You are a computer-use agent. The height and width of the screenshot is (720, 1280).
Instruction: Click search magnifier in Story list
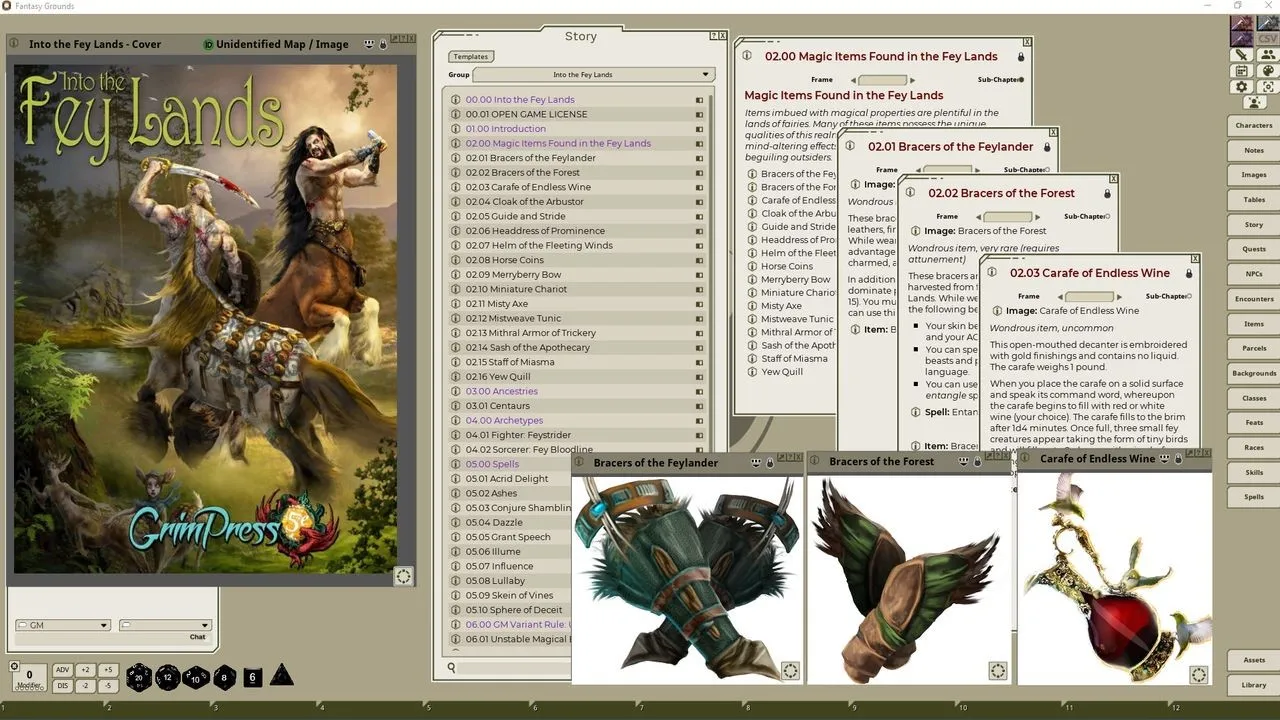click(452, 667)
